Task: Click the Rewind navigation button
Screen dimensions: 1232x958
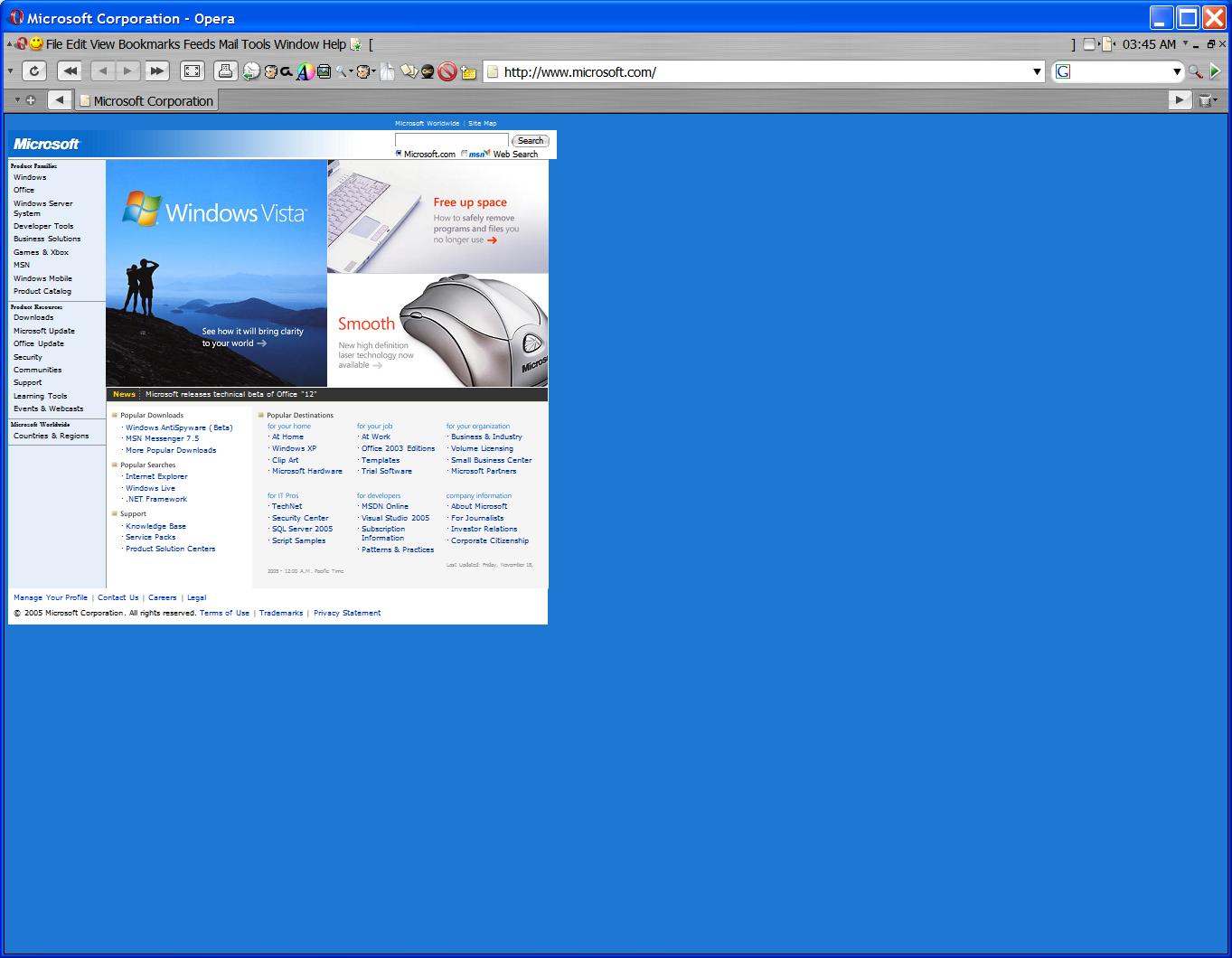Action: (70, 71)
